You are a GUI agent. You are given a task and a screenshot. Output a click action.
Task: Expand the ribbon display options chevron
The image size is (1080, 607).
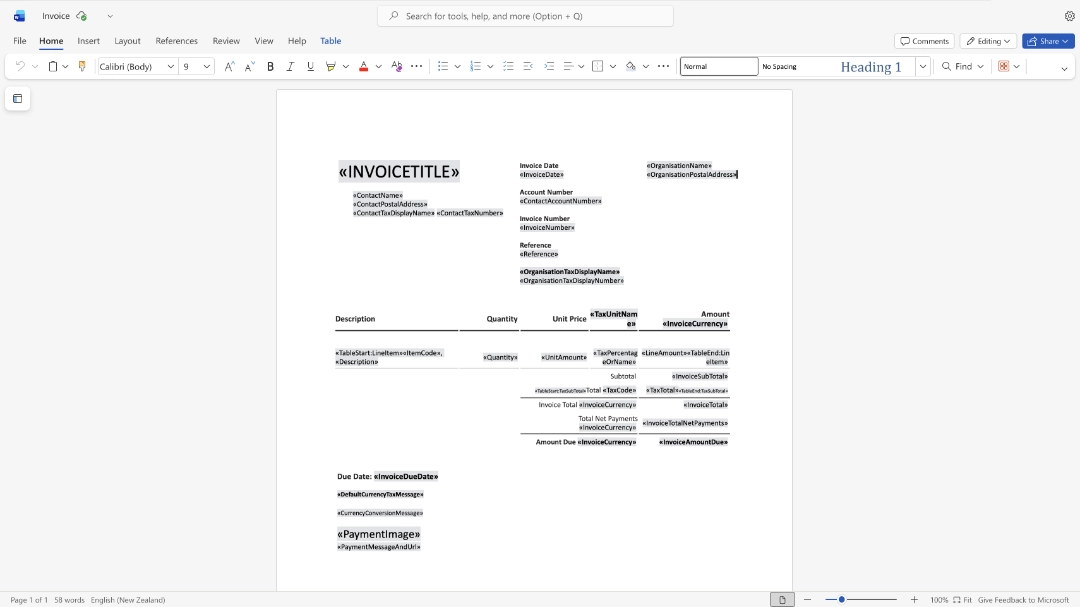point(1064,68)
